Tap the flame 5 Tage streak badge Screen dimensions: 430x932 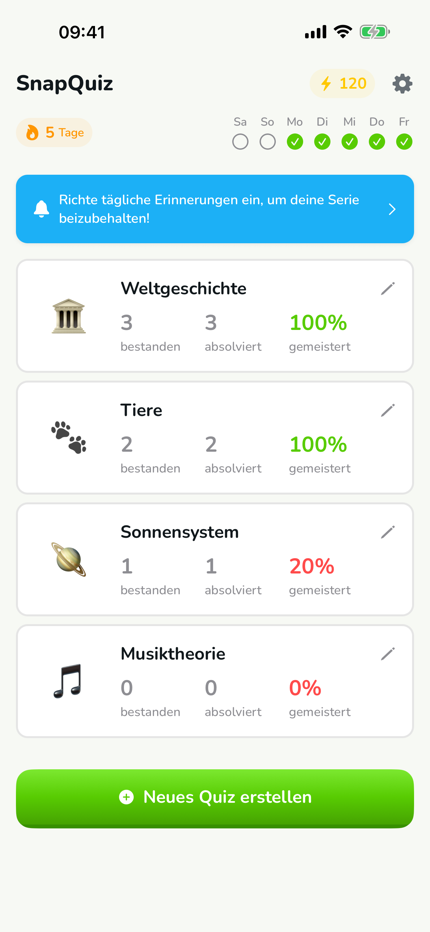pos(54,133)
